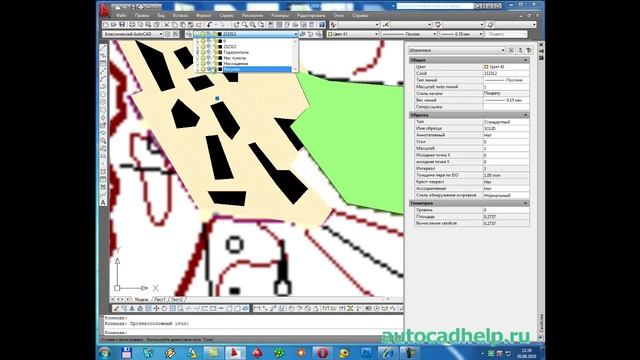Screen dimensions: 640x360
Task: Click the Properties palette auto-hide icon
Action: pos(541,51)
